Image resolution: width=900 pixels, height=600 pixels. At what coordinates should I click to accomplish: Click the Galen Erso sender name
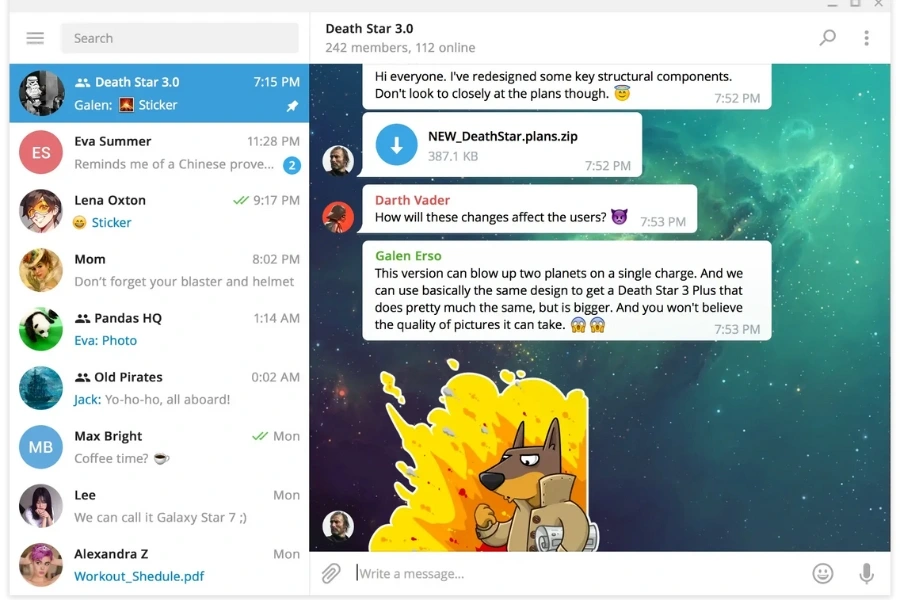click(x=408, y=256)
